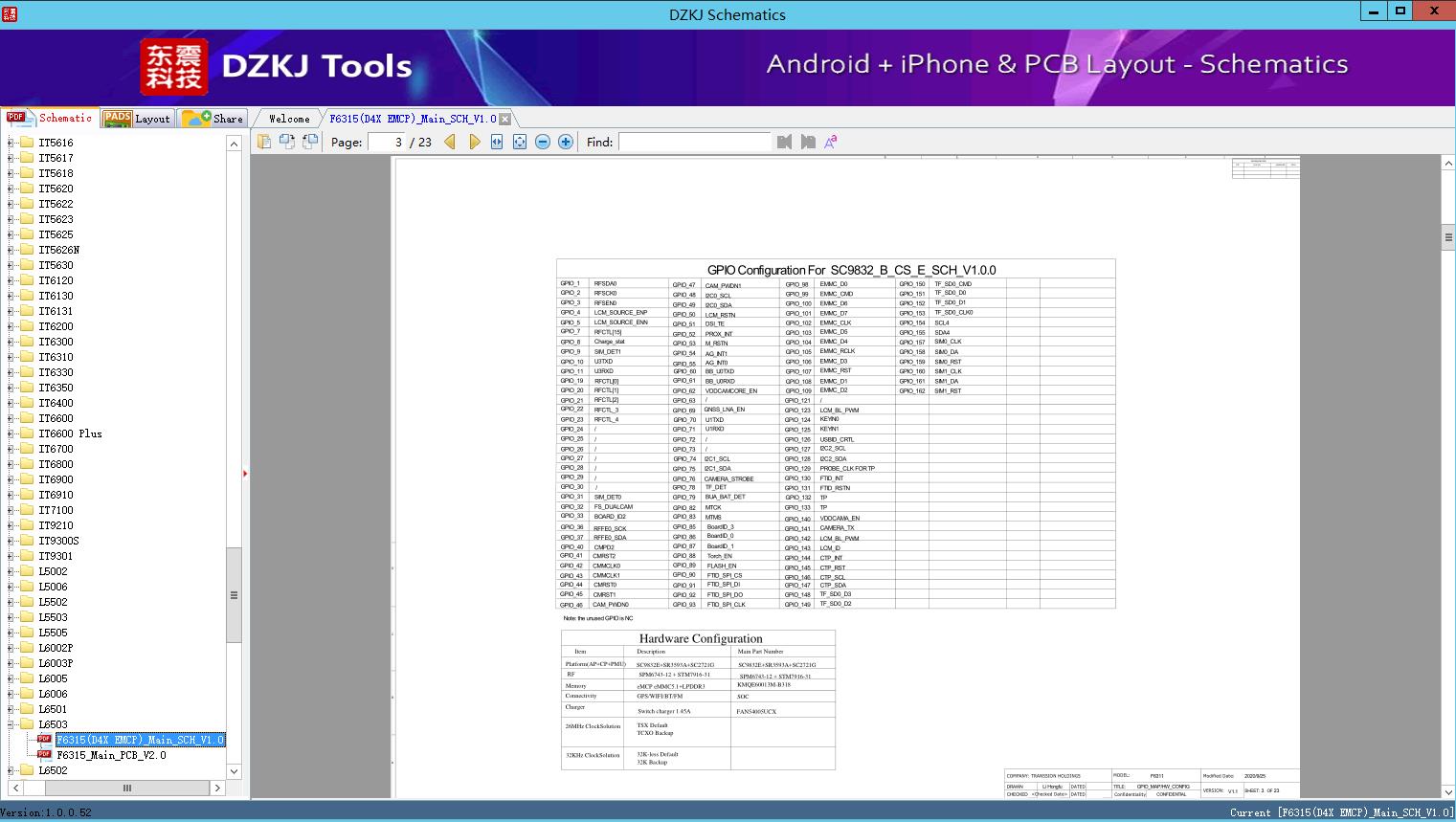The image size is (1456, 822).
Task: Select the L6002P folder
Action: (56, 648)
